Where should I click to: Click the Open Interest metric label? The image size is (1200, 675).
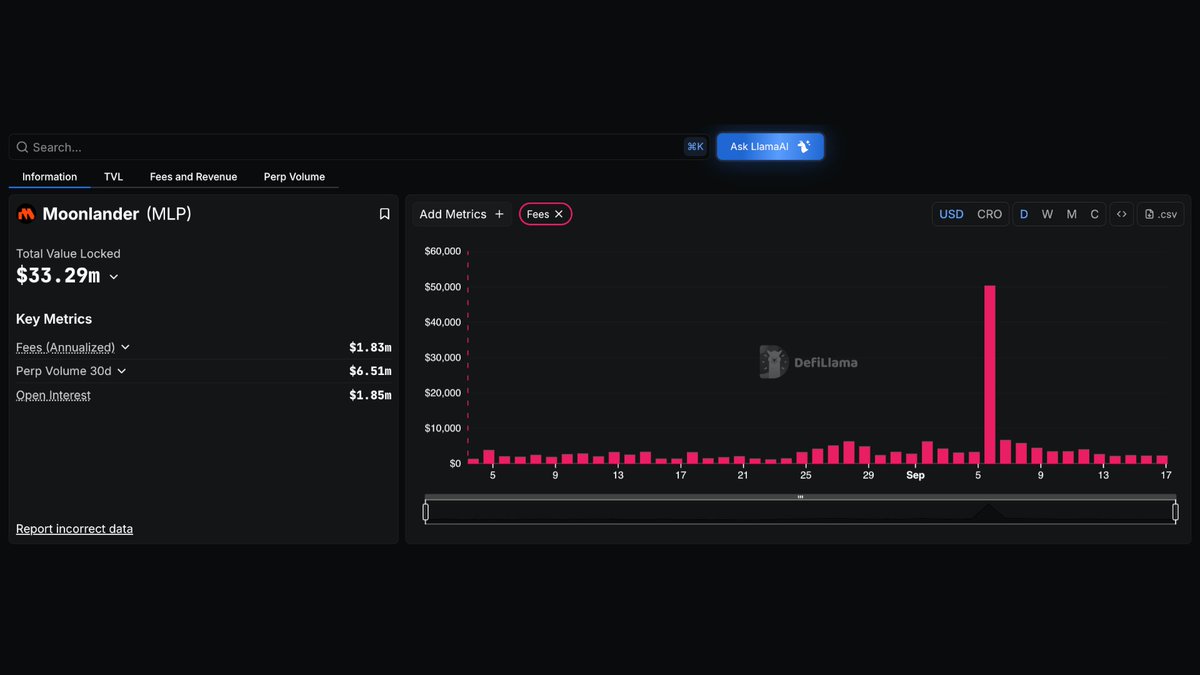coord(53,395)
